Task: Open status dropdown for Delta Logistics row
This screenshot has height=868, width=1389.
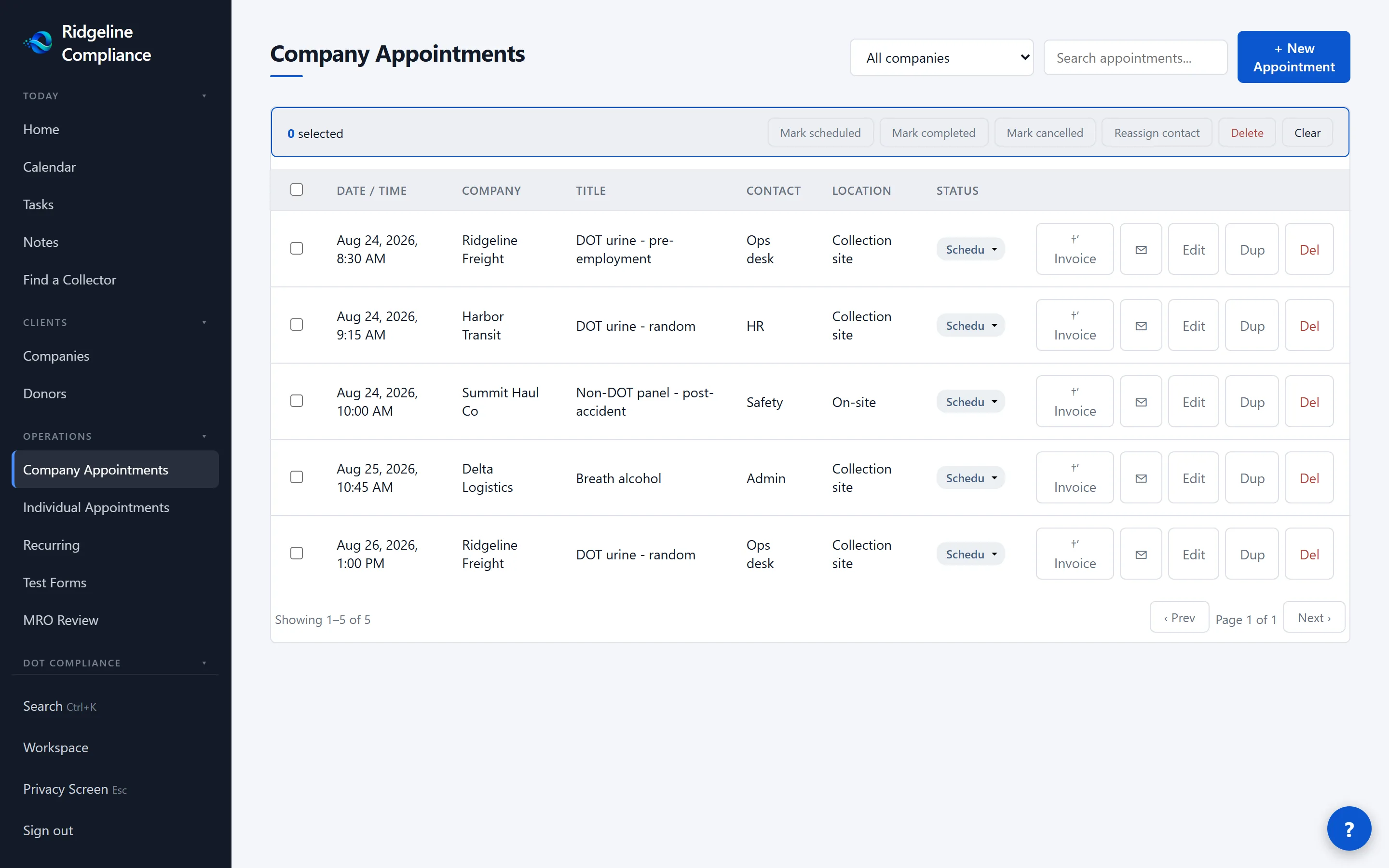Action: 970,477
